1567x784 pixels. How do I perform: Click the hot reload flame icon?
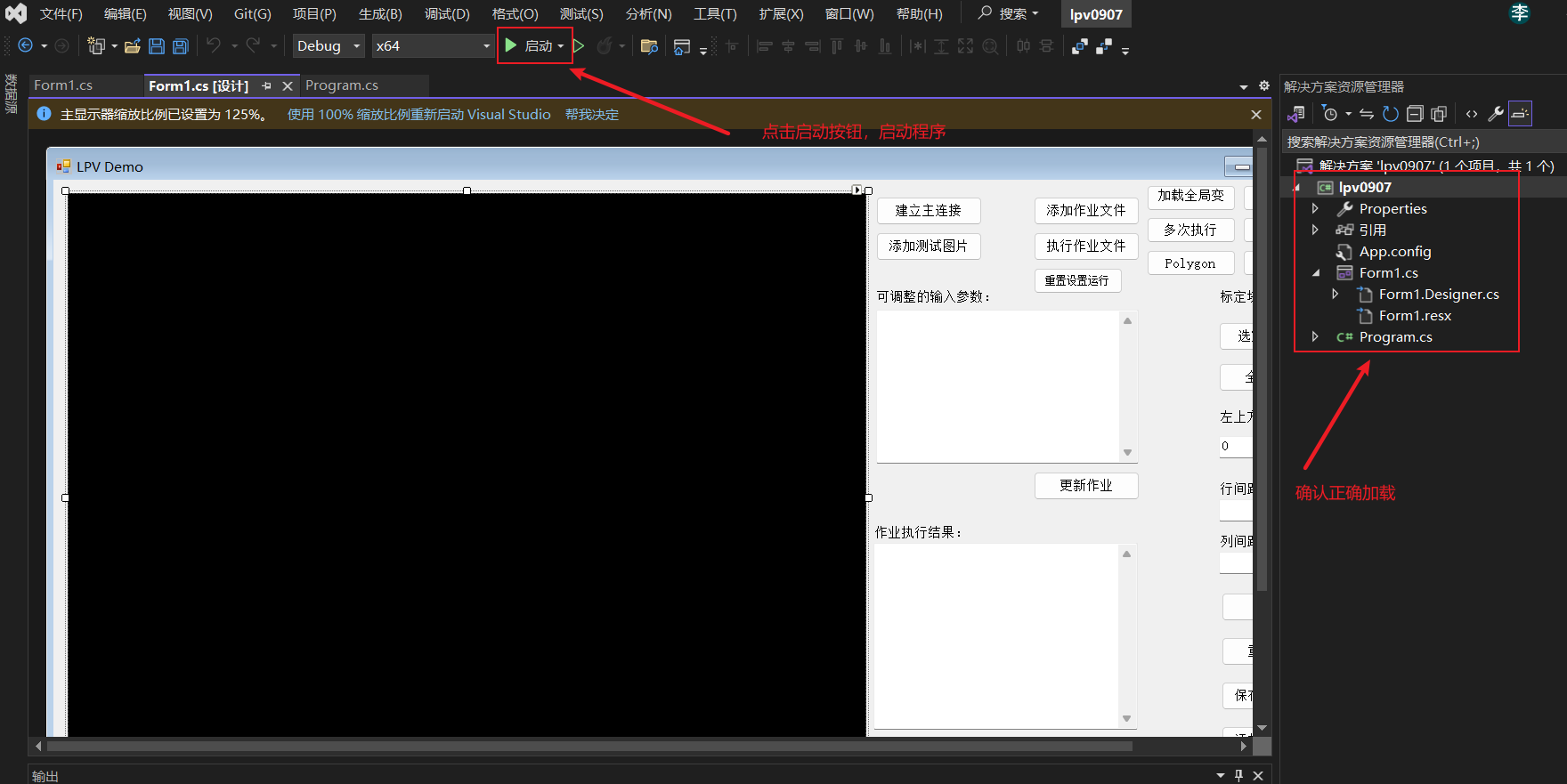point(605,45)
